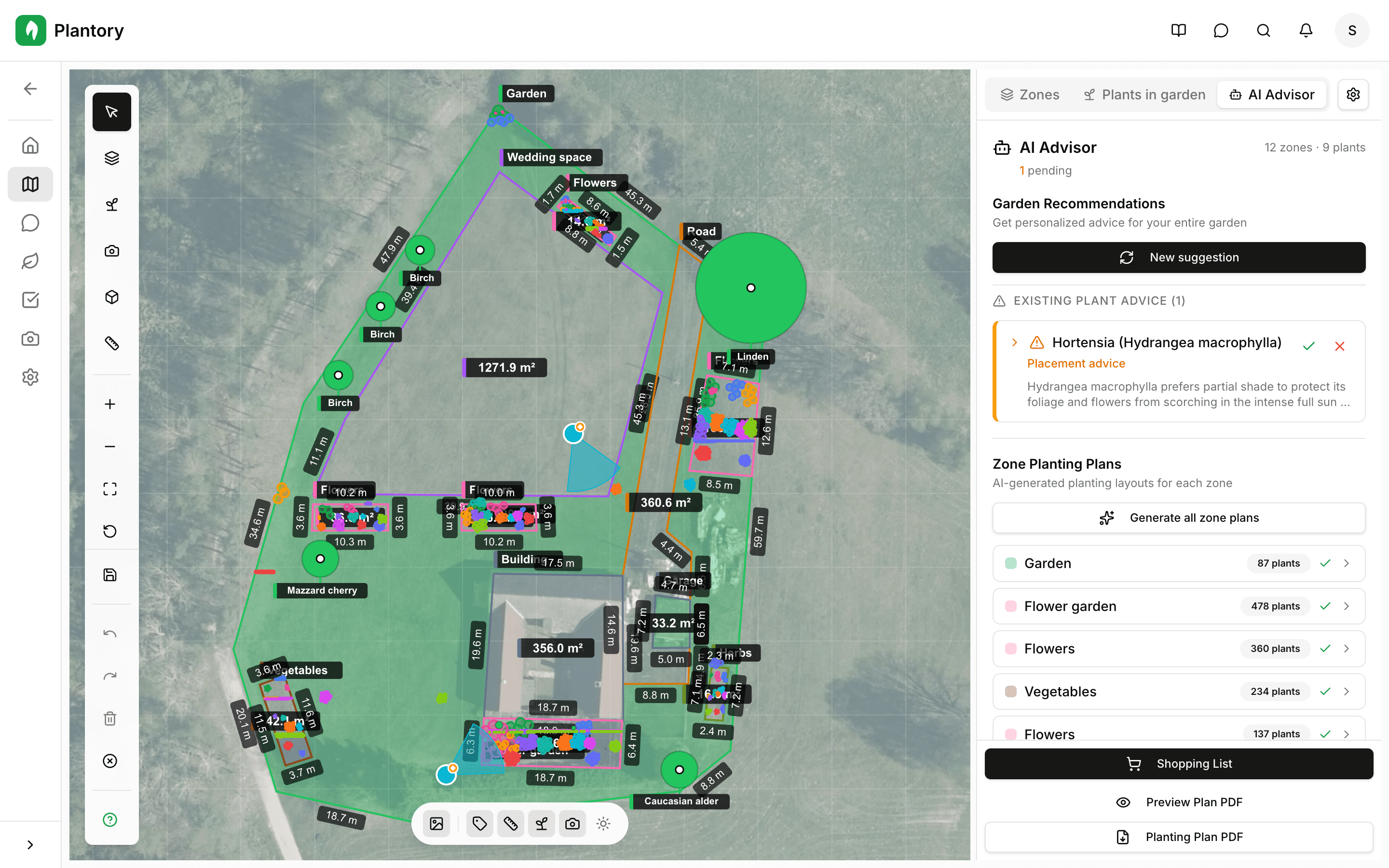Switch to the Zones tab
The image size is (1389, 868).
tap(1029, 94)
